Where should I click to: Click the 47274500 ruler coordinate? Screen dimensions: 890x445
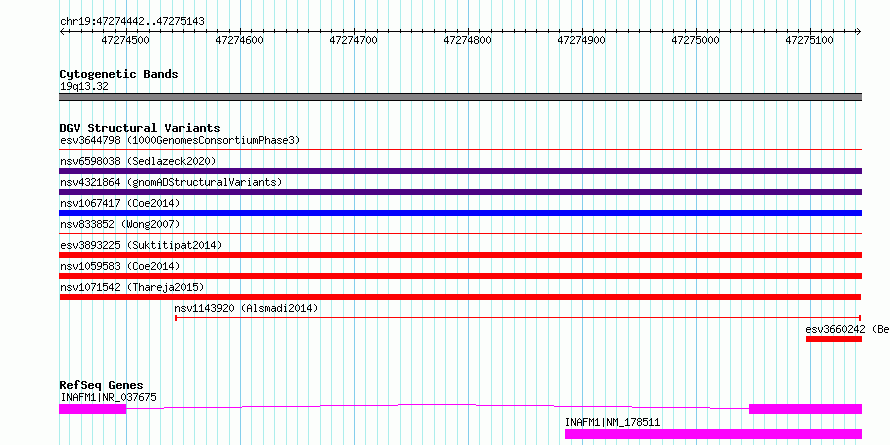point(125,40)
